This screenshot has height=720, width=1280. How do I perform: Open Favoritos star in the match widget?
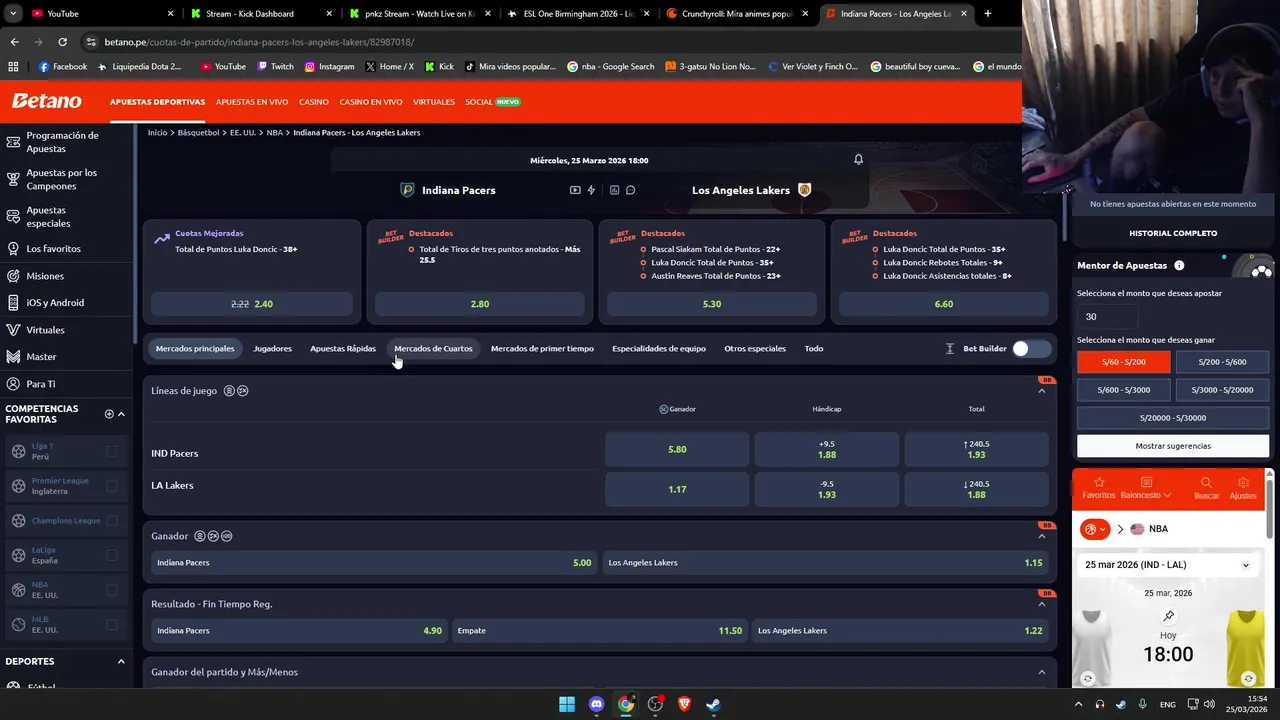click(1098, 488)
